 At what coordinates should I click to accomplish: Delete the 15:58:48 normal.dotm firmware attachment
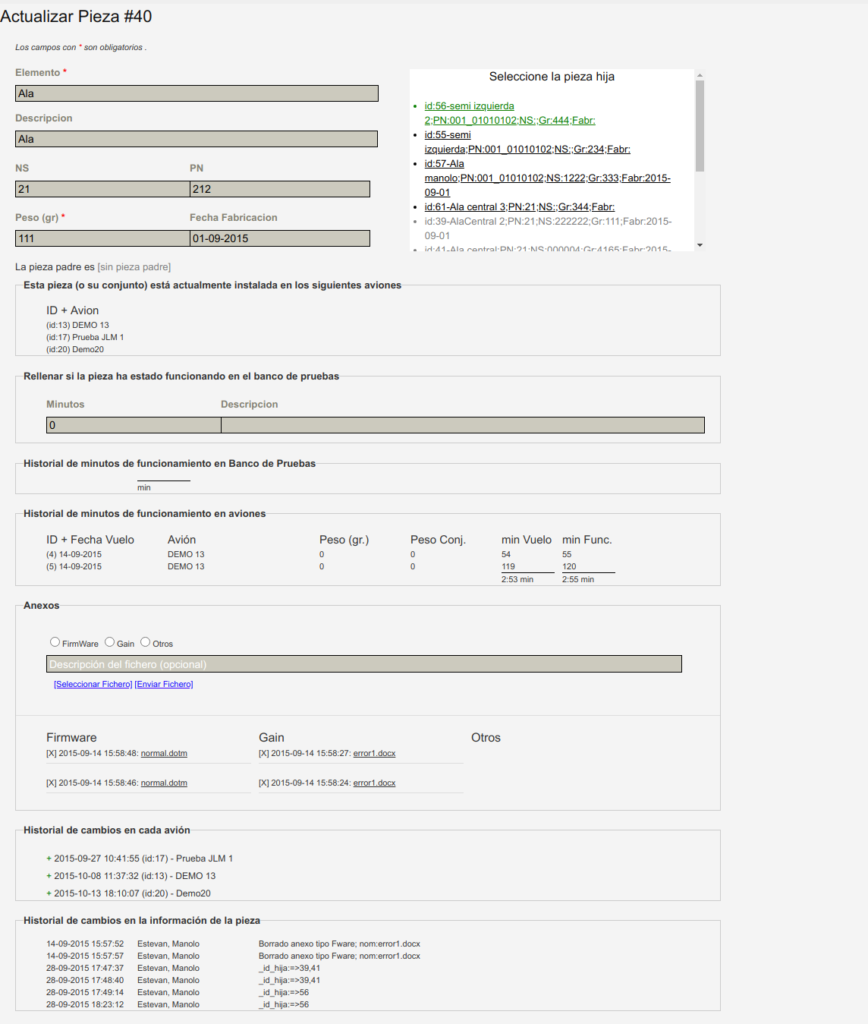click(52, 754)
